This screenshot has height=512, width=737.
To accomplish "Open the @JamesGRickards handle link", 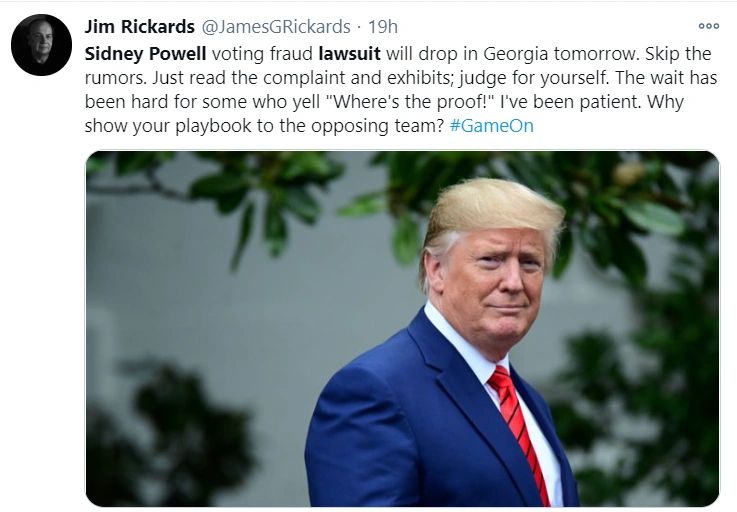I will tap(276, 27).
